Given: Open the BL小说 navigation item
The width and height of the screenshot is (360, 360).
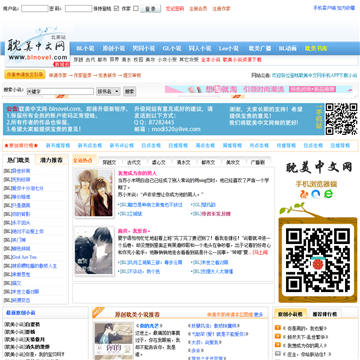Looking at the screenshot, I should (x=85, y=48).
